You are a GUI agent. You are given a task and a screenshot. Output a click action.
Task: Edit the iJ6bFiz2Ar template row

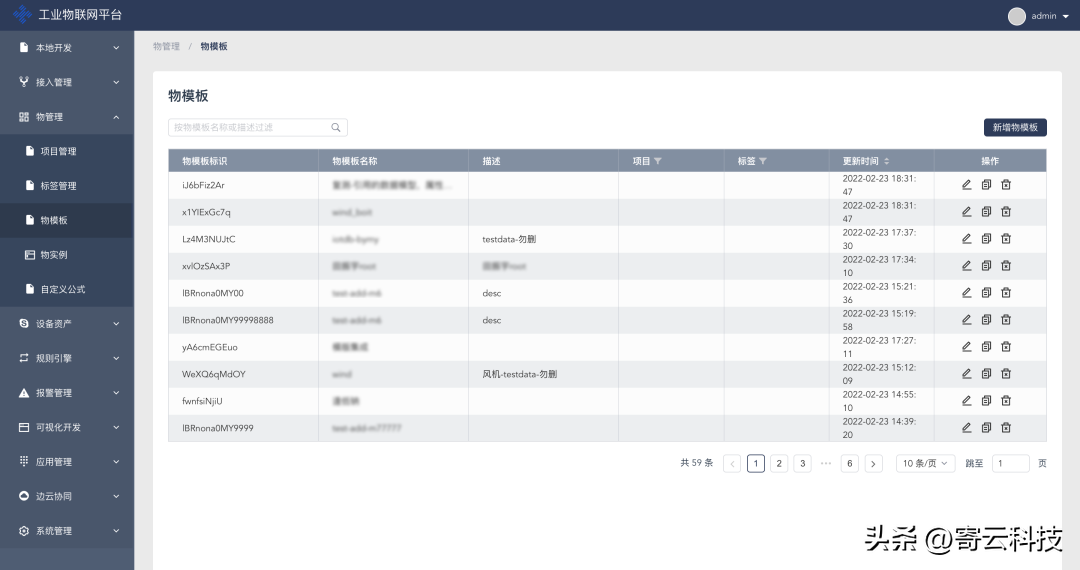pos(966,184)
